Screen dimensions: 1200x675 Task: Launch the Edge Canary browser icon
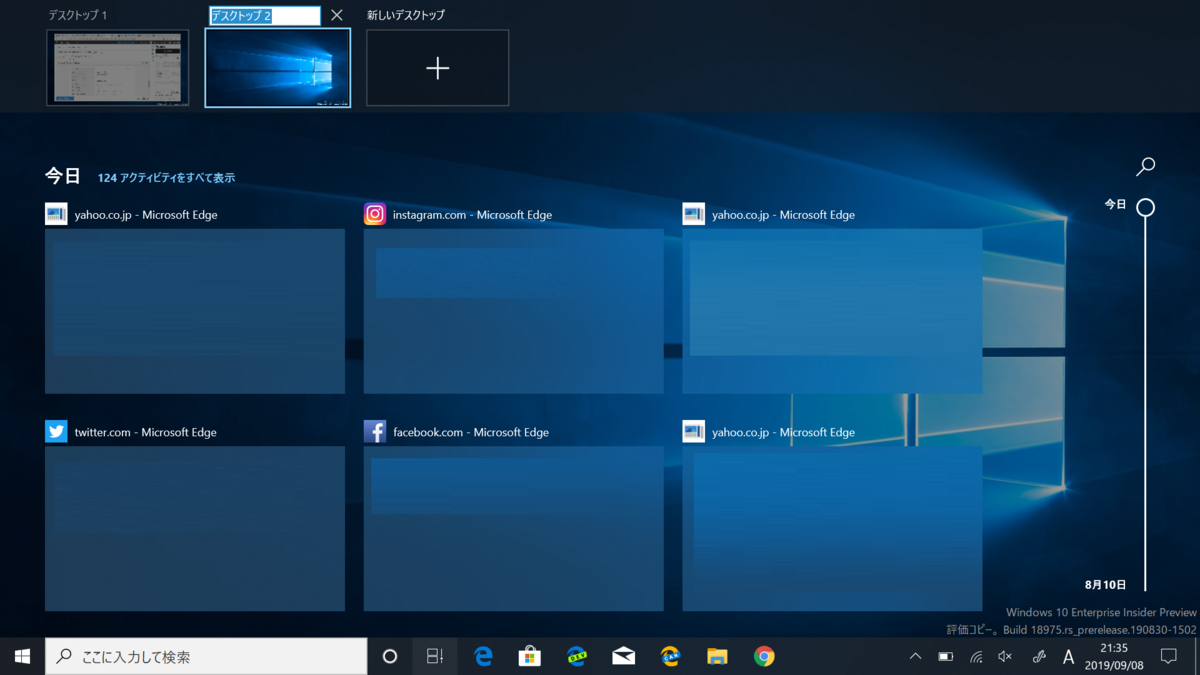point(671,657)
